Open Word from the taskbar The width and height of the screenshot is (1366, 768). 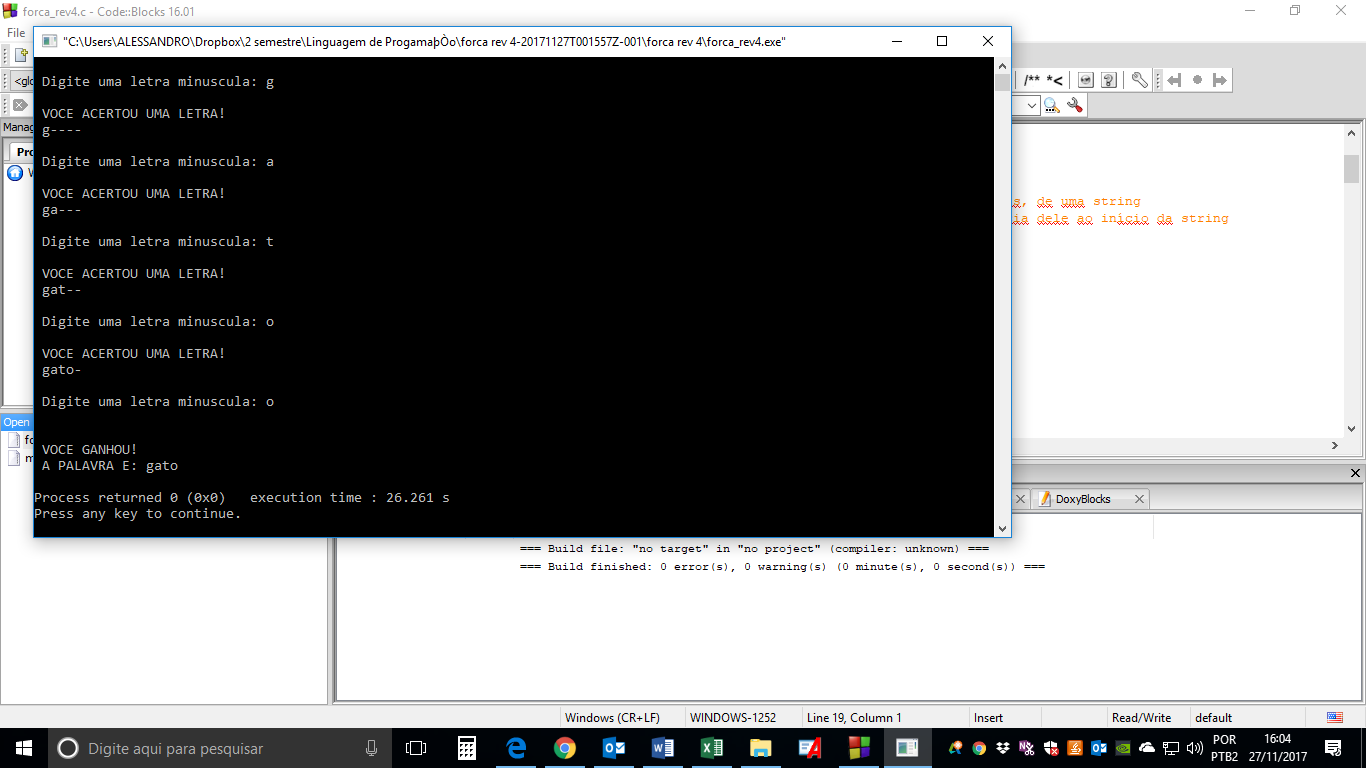point(663,748)
